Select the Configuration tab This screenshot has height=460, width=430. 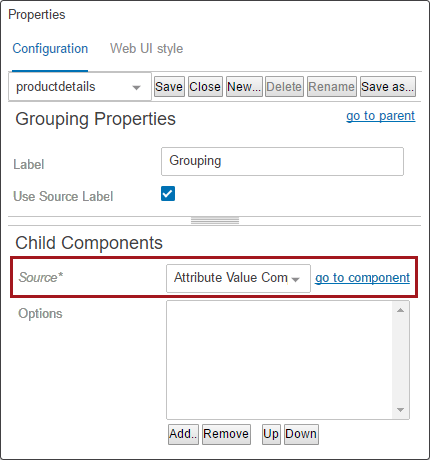50,49
